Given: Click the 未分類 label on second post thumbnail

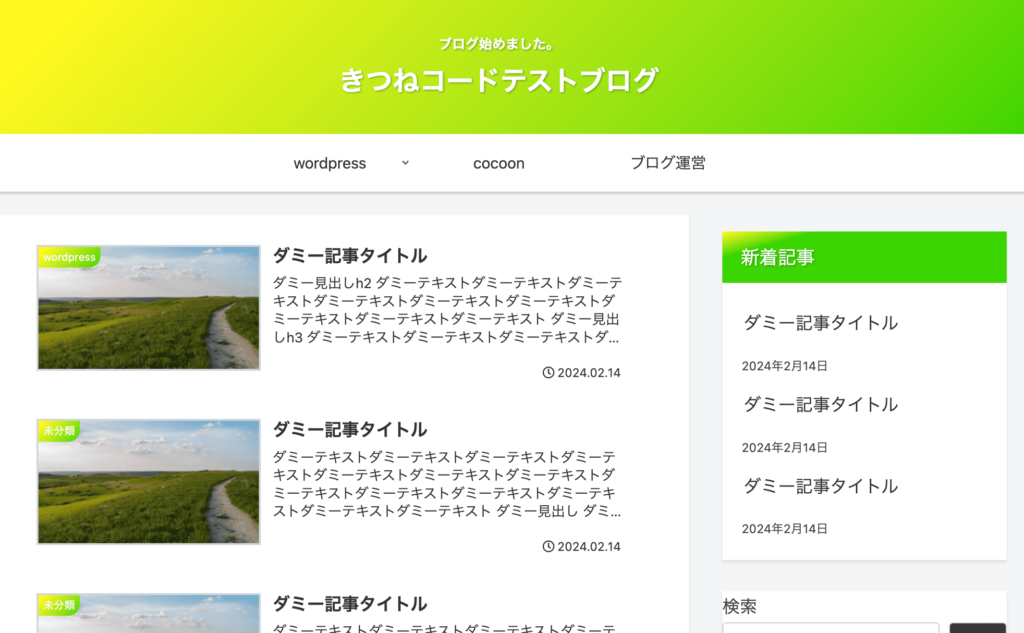Looking at the screenshot, I should click(59, 430).
